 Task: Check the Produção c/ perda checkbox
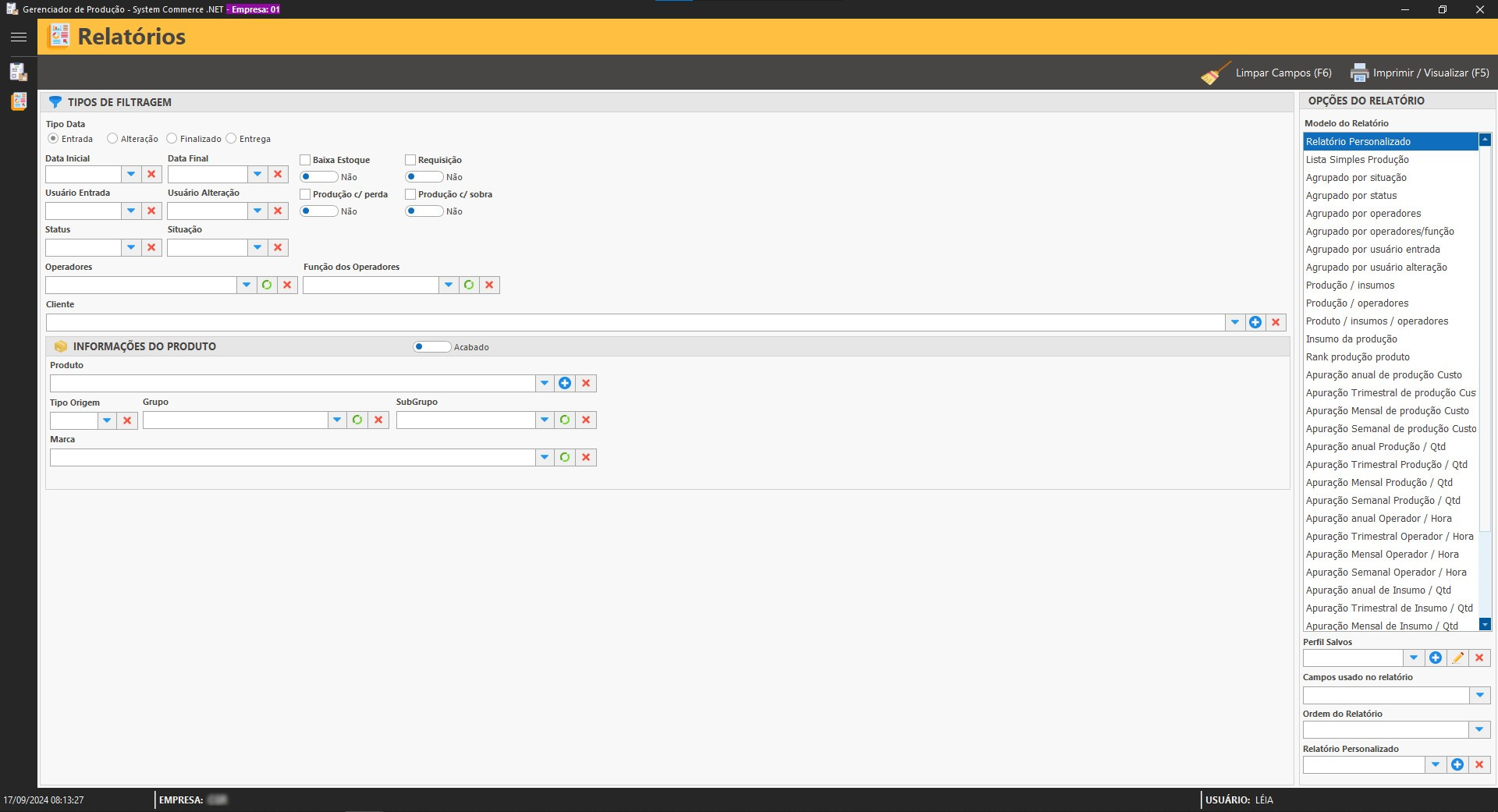click(305, 194)
